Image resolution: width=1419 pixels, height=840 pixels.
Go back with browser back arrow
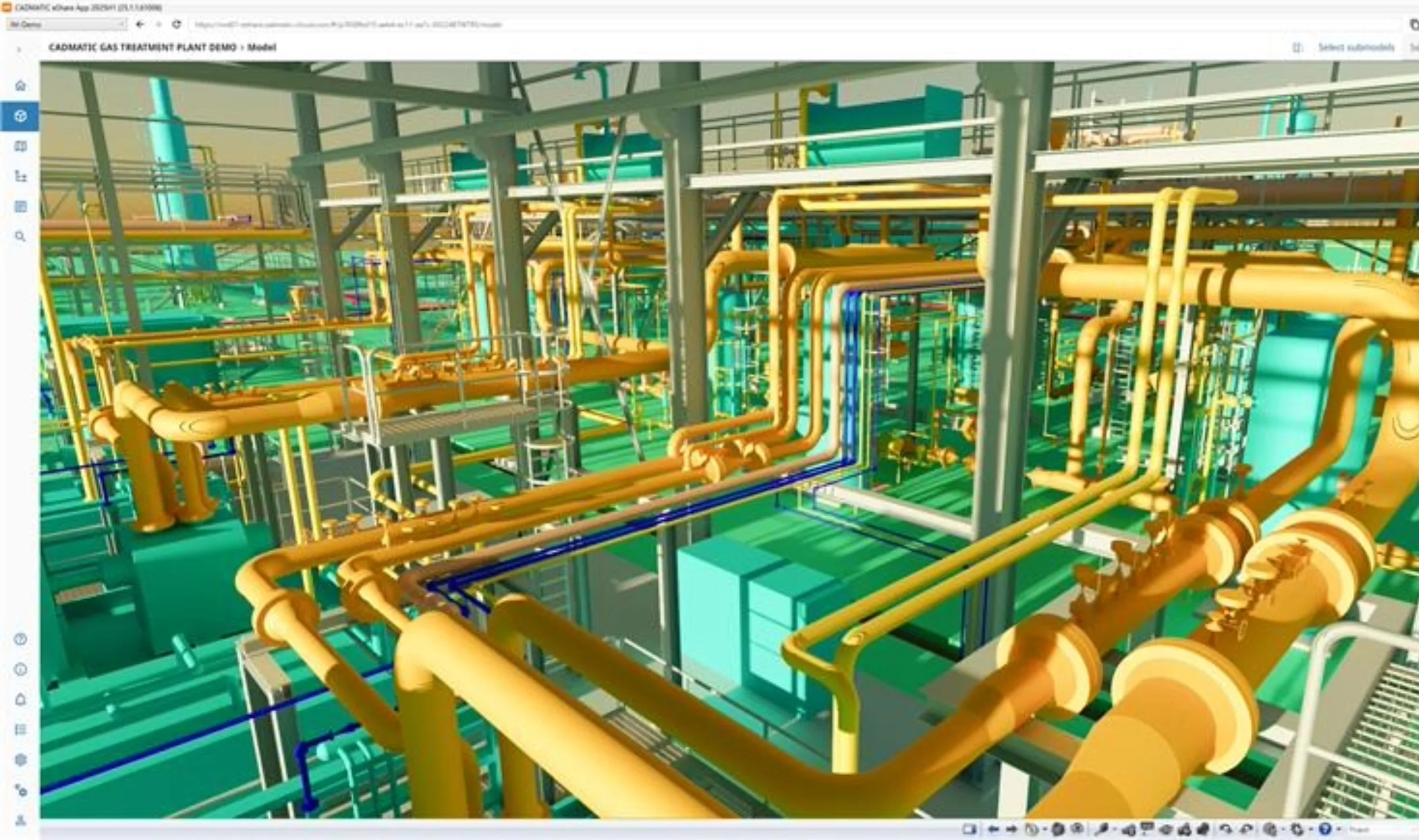click(x=139, y=24)
